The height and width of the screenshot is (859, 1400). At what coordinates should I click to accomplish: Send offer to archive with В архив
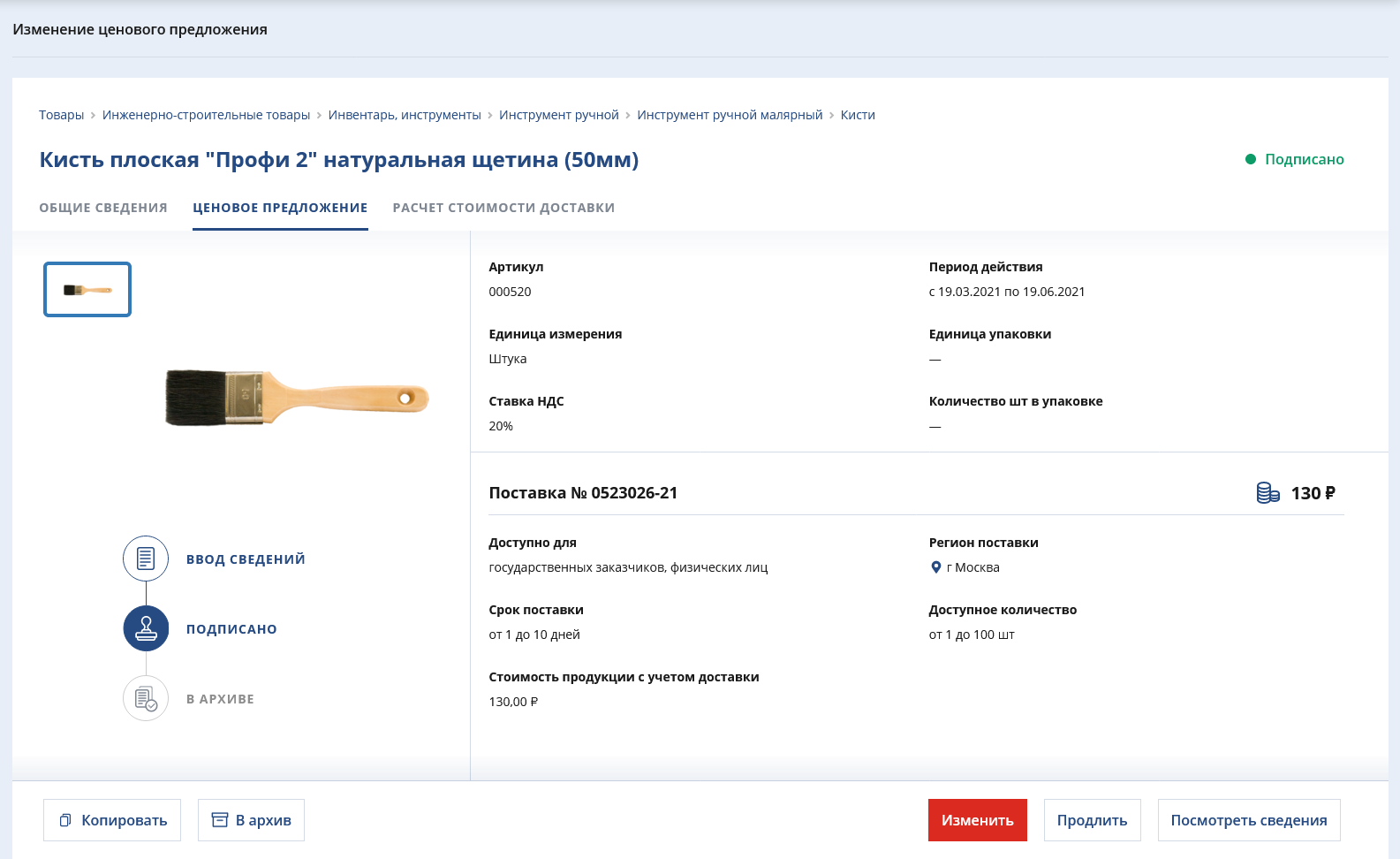click(x=251, y=820)
